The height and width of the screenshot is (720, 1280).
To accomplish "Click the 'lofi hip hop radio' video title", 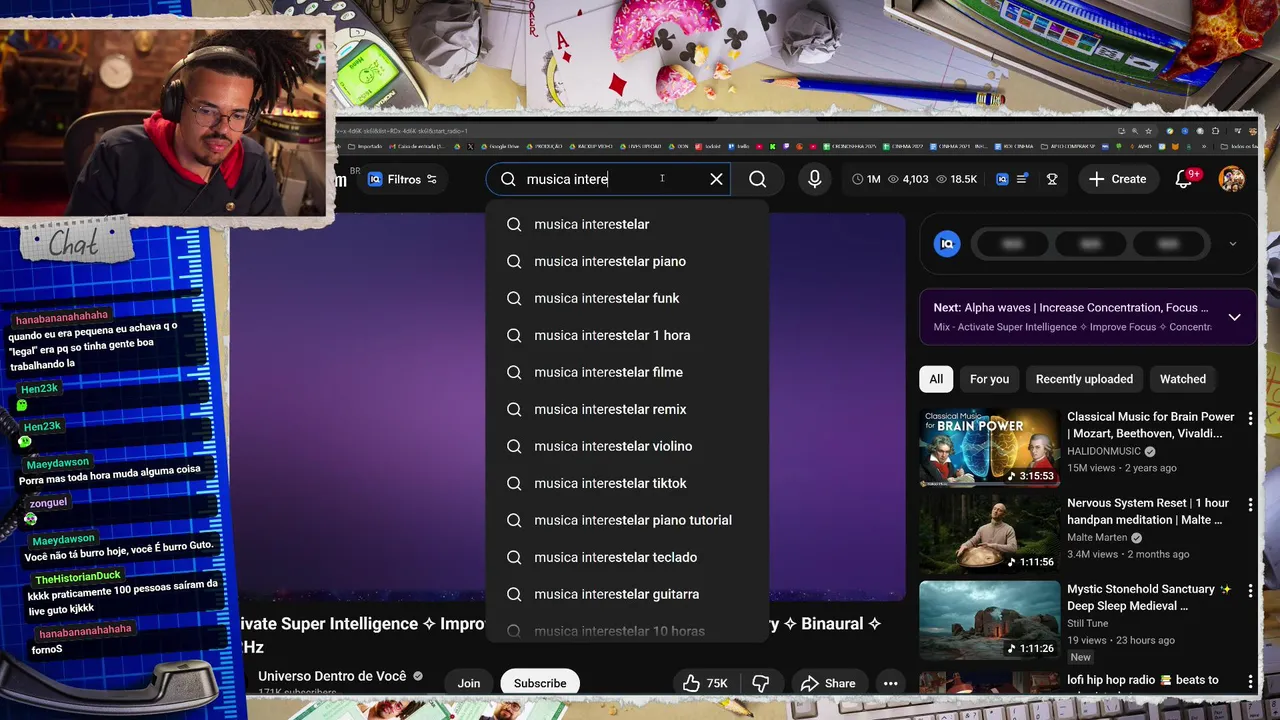I will point(1143,680).
